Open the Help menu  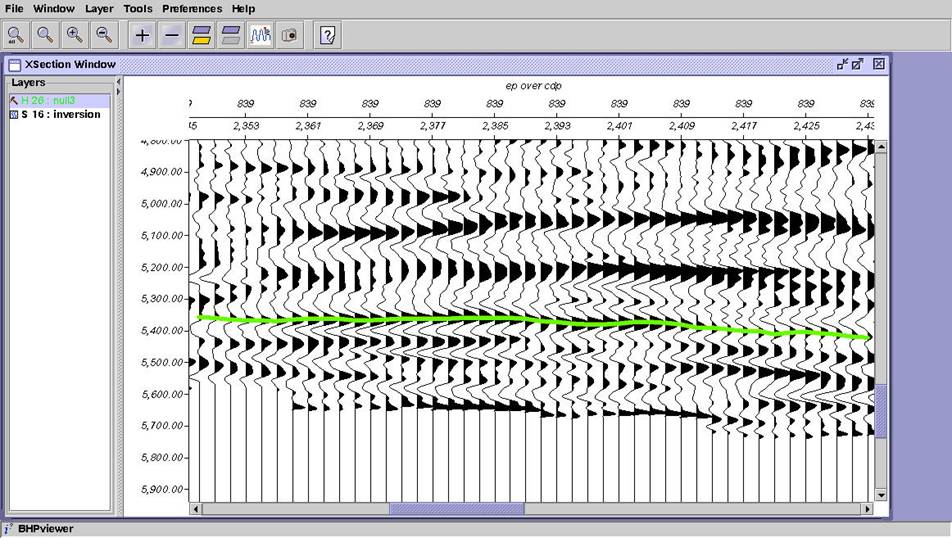(x=243, y=9)
